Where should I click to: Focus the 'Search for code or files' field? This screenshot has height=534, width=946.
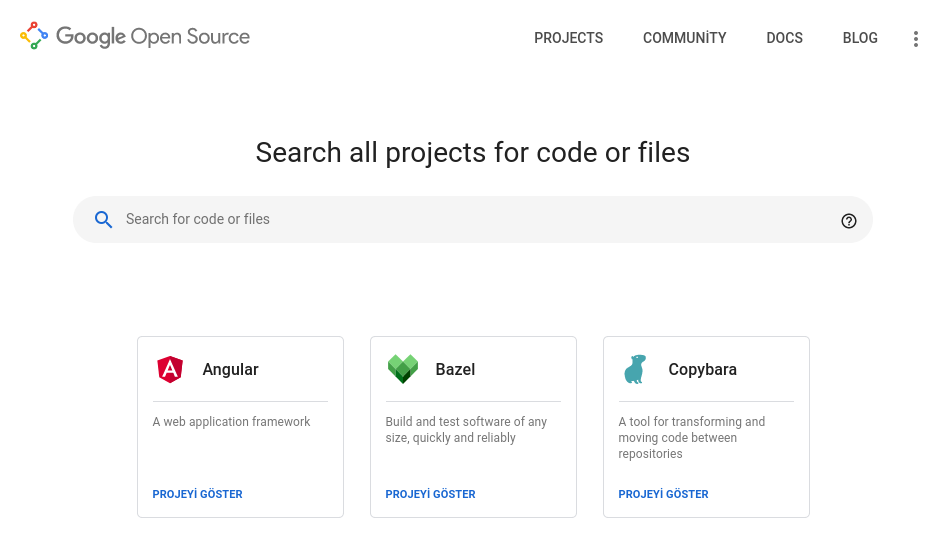(472, 220)
